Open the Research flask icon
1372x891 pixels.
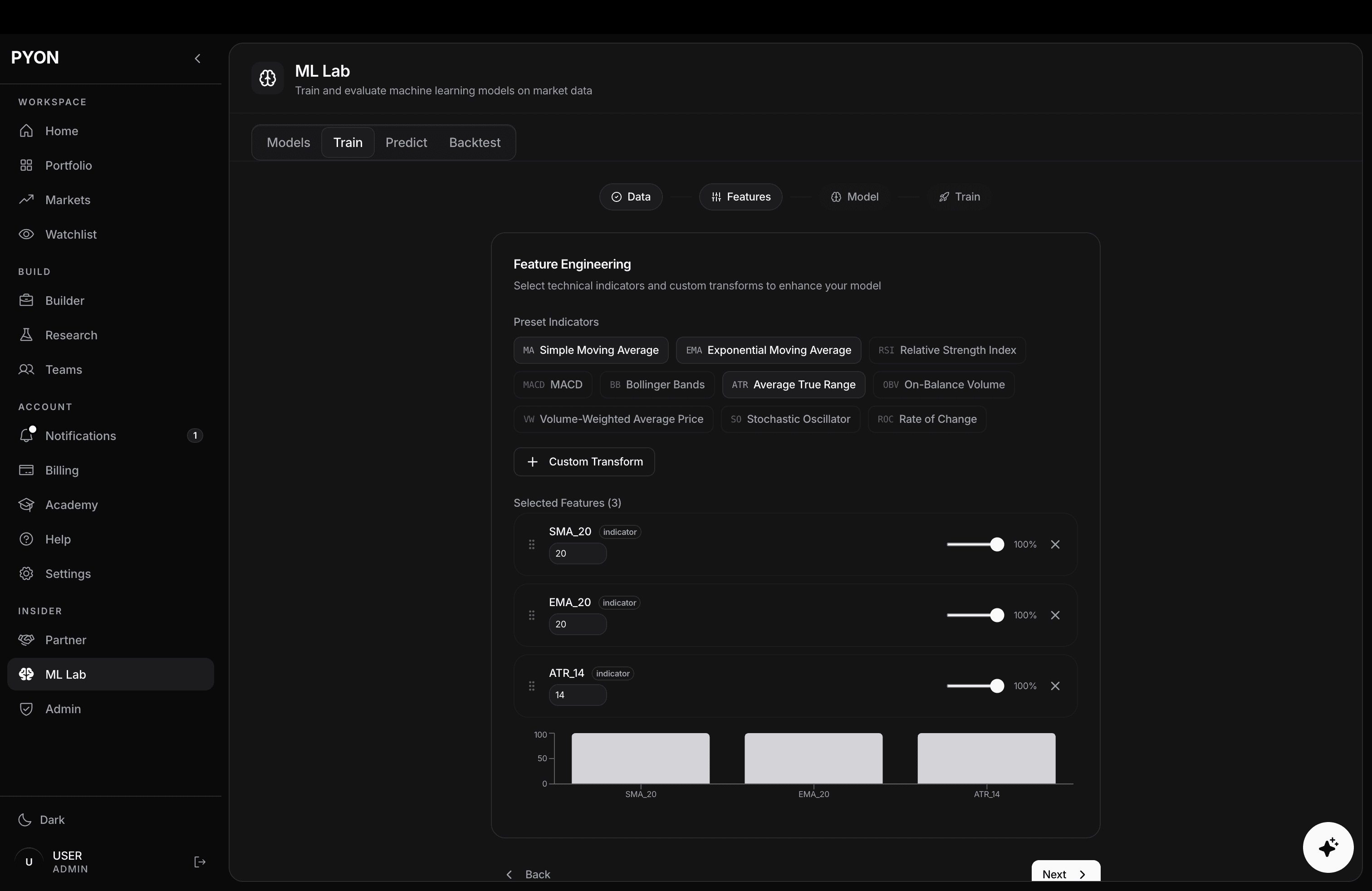point(26,335)
